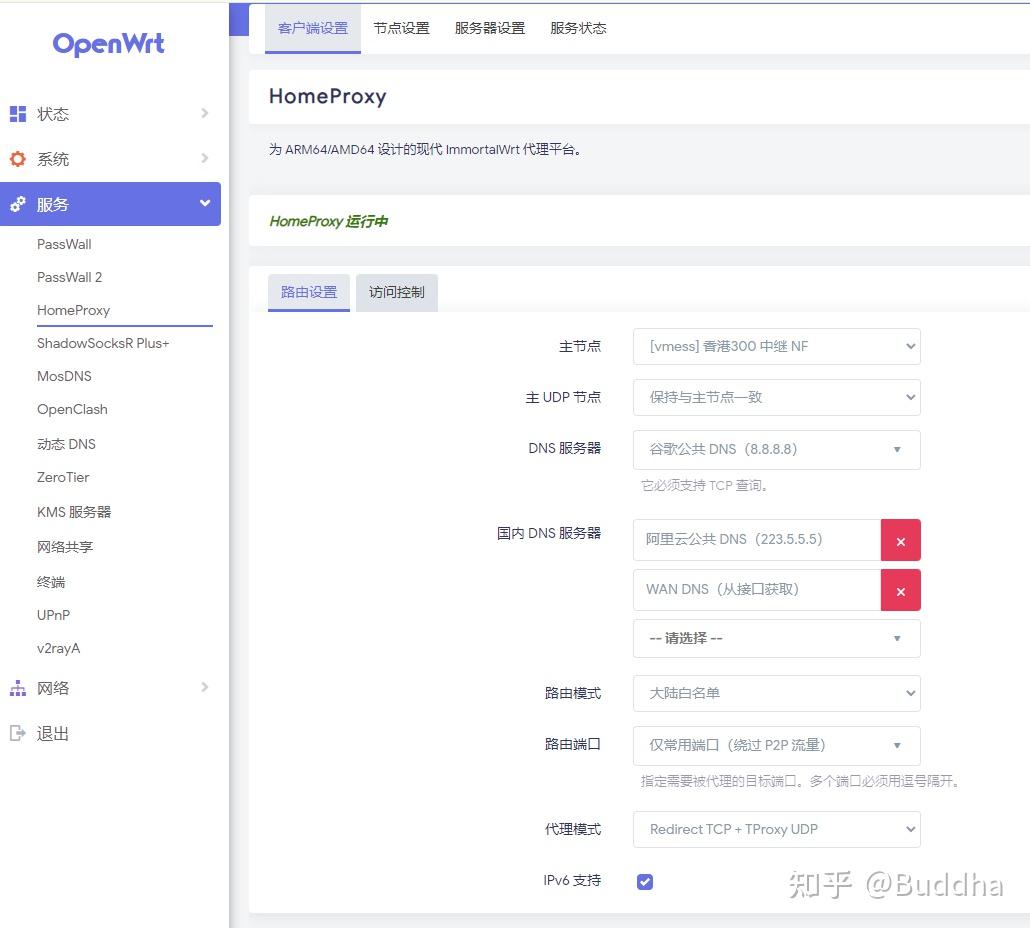1030x928 pixels.
Task: Click the OpenWrt logo
Action: [108, 44]
